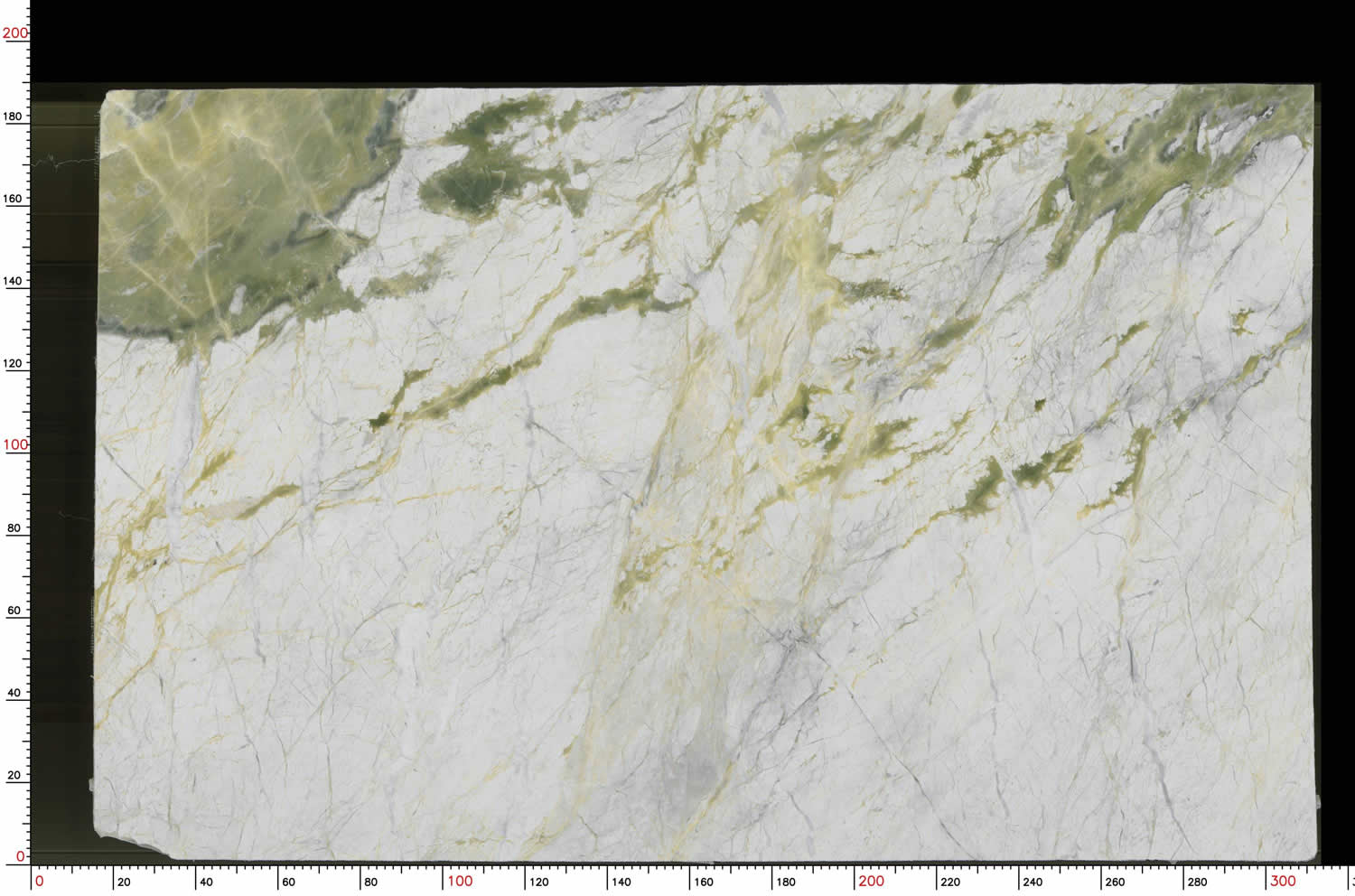Click the 20 label on vertical ruler
The height and width of the screenshot is (896, 1355).
click(x=14, y=775)
